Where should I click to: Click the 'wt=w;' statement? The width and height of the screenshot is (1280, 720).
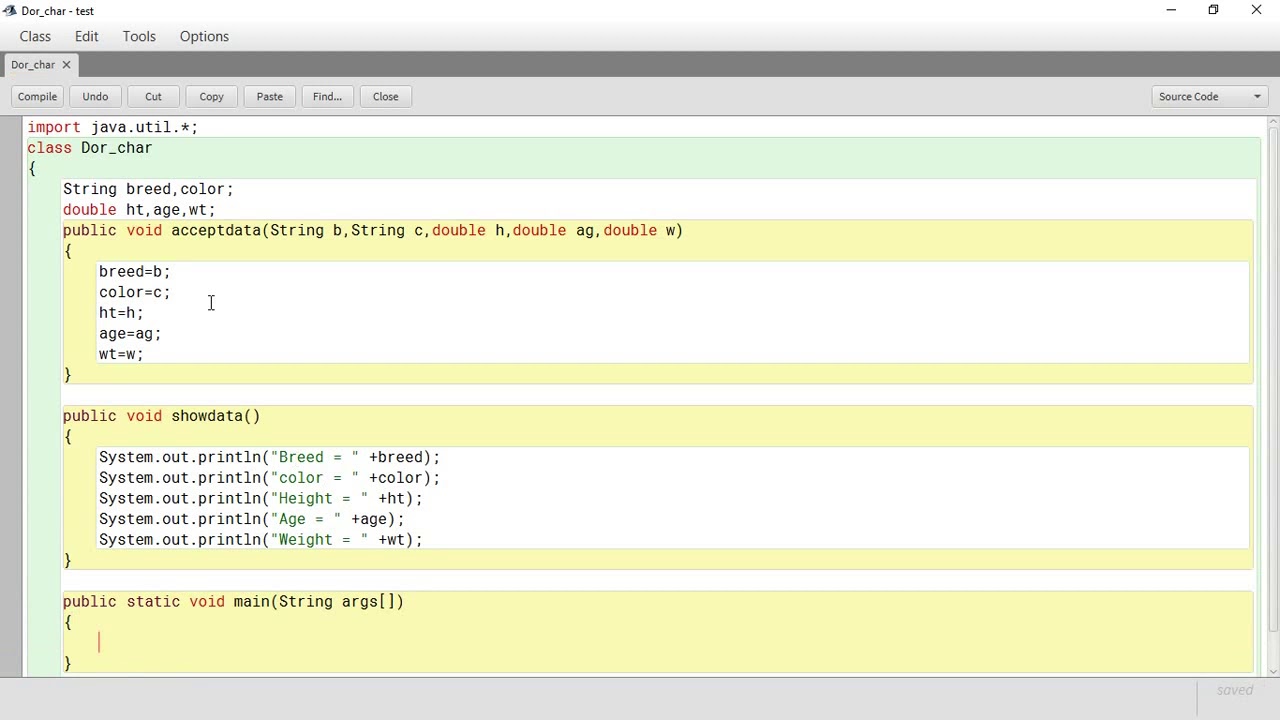[121, 354]
